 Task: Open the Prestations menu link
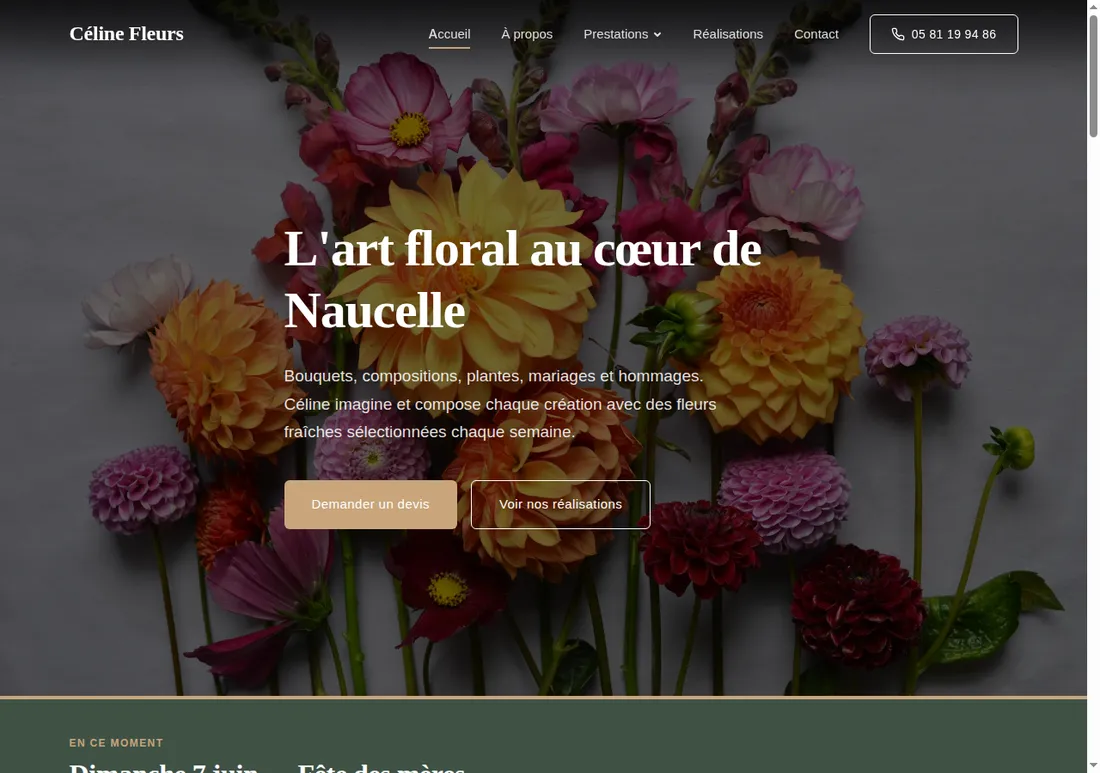616,34
